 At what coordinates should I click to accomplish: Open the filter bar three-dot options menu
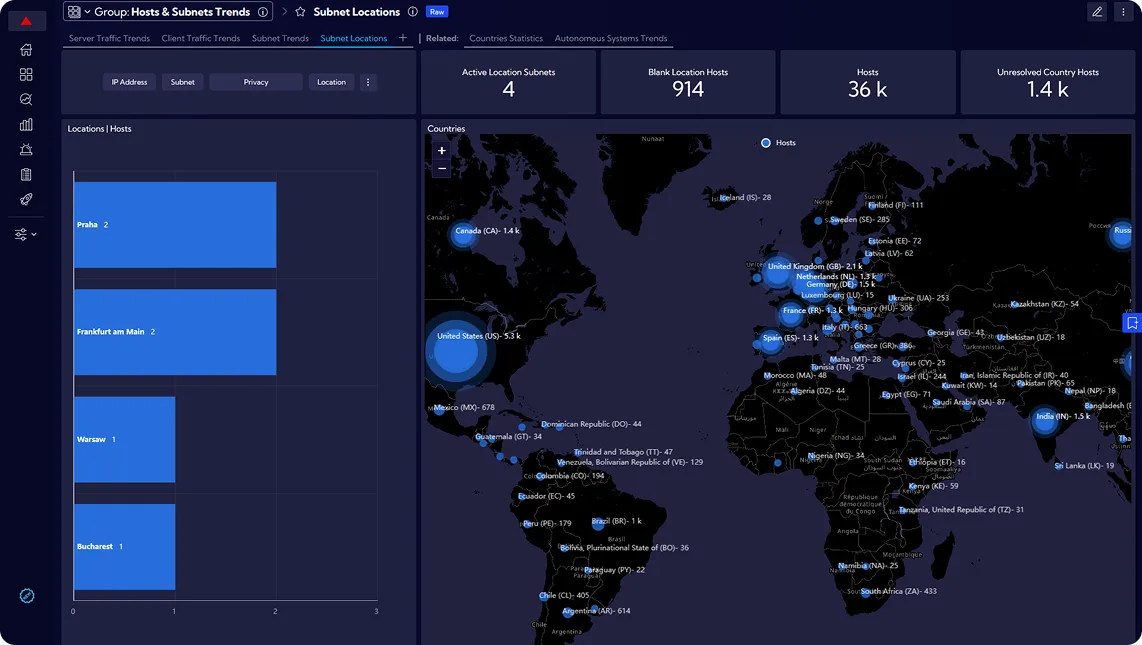368,82
